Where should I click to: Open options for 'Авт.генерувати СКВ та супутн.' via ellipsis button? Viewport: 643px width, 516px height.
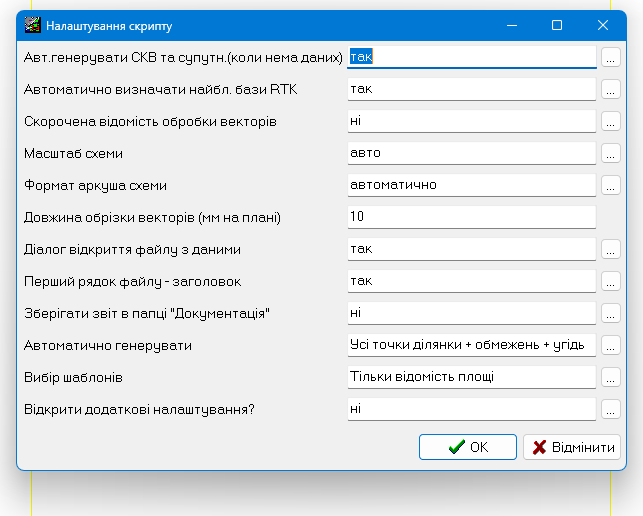click(611, 58)
